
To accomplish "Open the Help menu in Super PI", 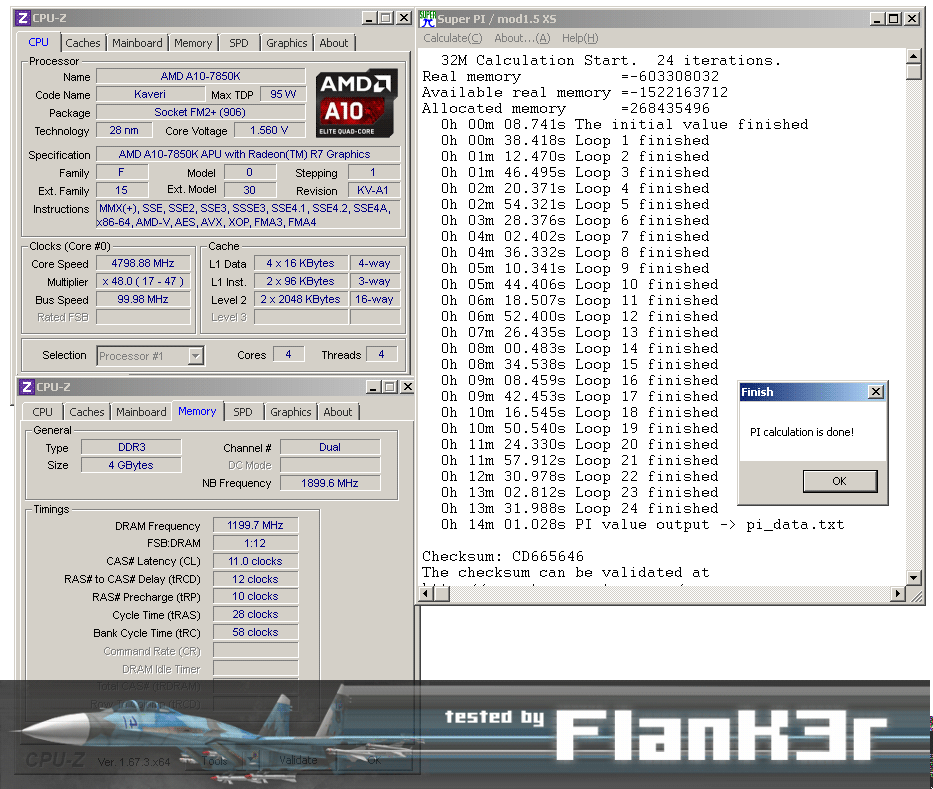I will coord(580,38).
